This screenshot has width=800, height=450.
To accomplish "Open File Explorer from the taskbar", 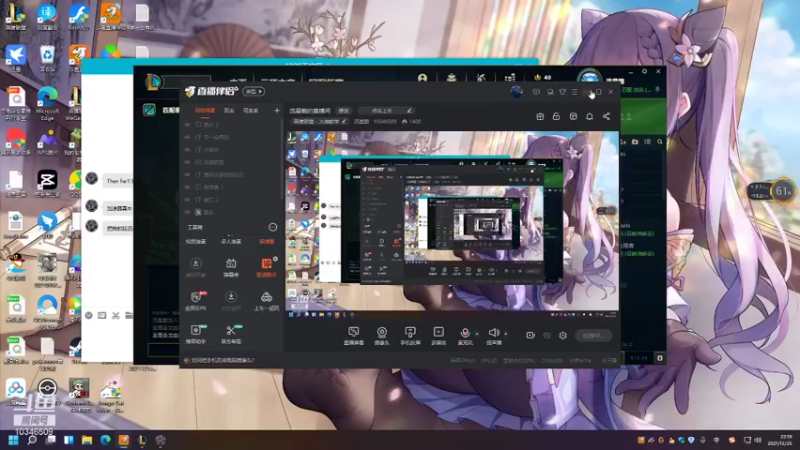I will coord(87,440).
